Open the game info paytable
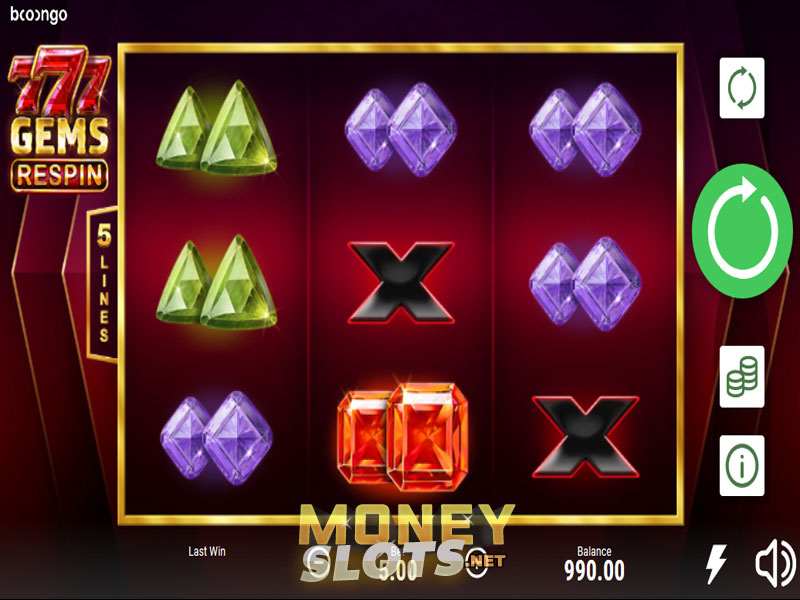Viewport: 800px width, 600px height. point(742,465)
